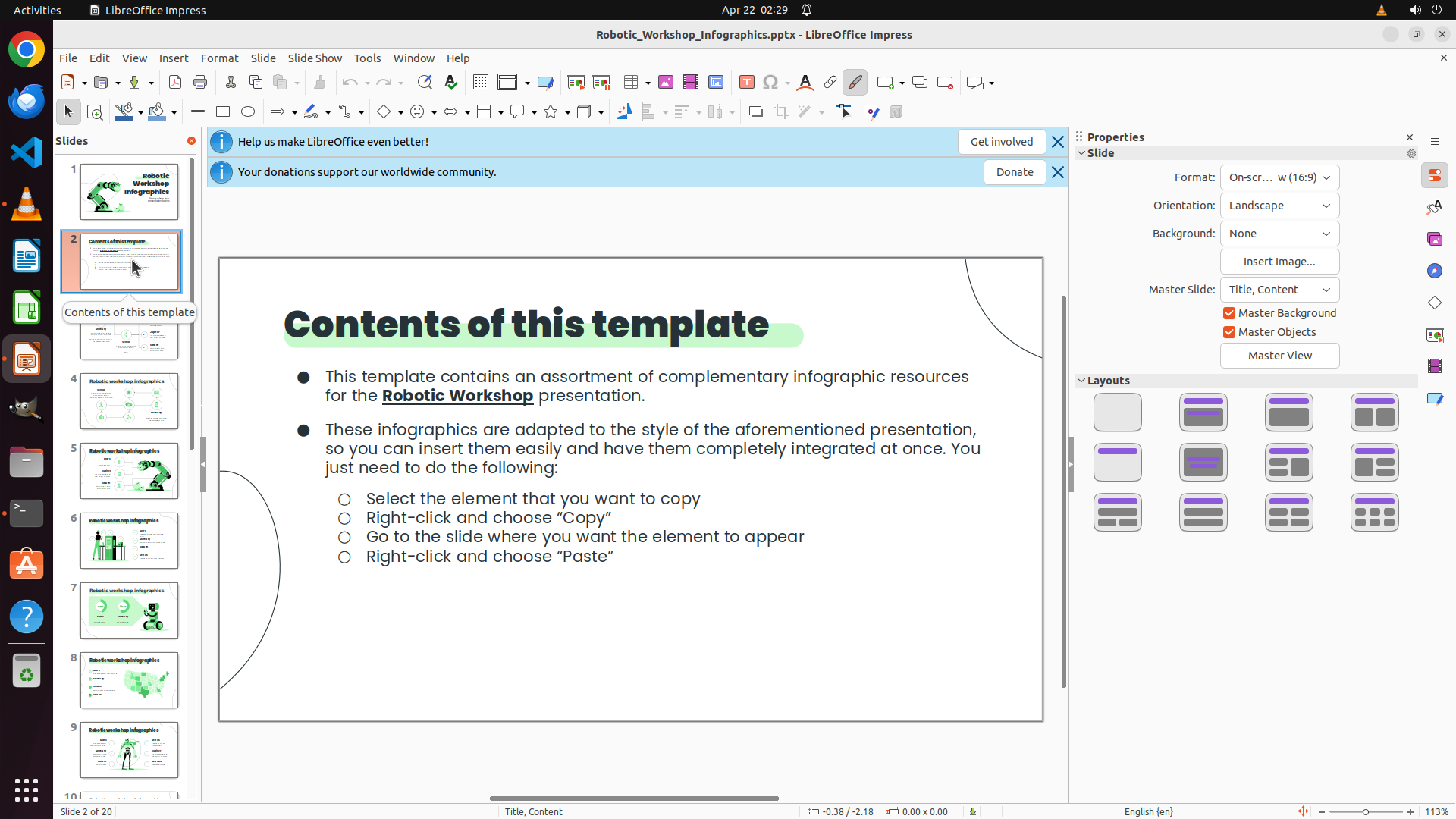This screenshot has width=1456, height=819.
Task: Select the Rectangle shape tool
Action: click(x=223, y=112)
